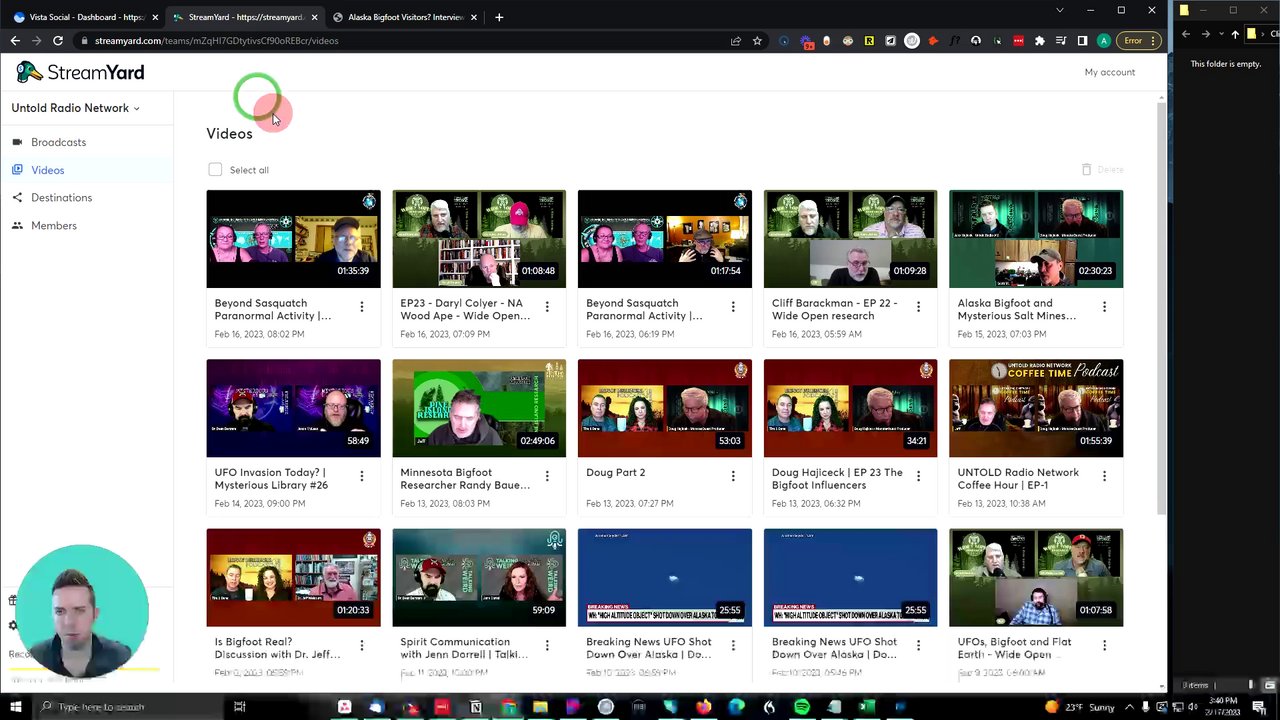Bookmark this page with the star icon
Screen dimensions: 1280x720
(x=757, y=41)
